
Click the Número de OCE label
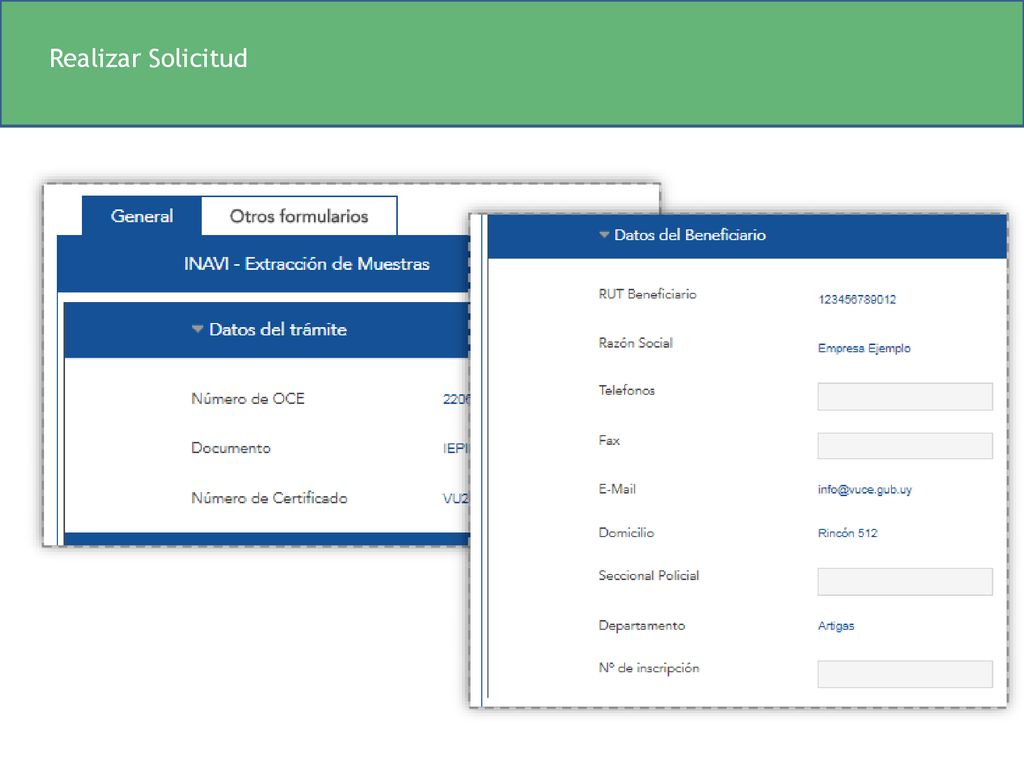tap(248, 398)
